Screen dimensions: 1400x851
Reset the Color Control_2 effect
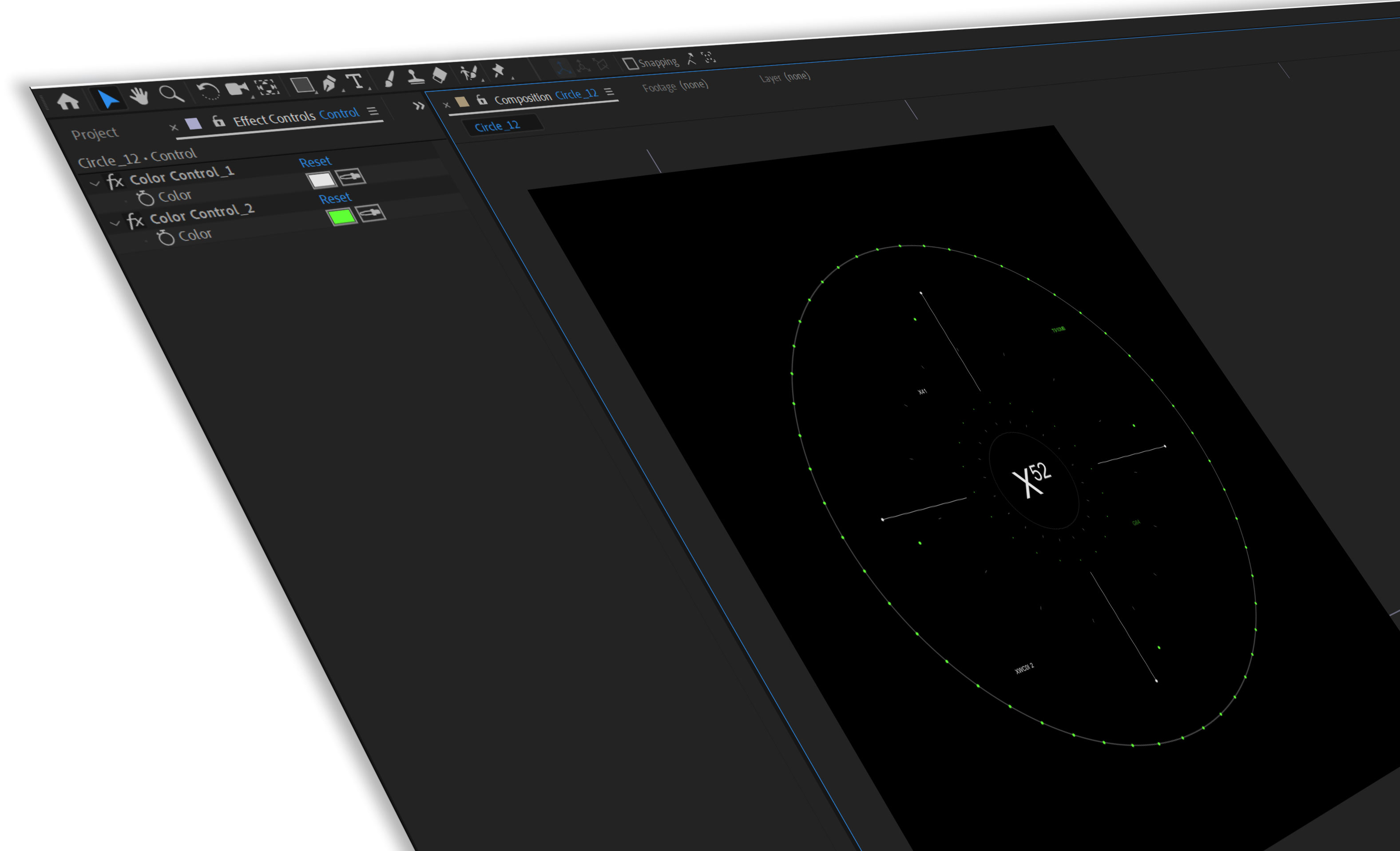tap(335, 198)
